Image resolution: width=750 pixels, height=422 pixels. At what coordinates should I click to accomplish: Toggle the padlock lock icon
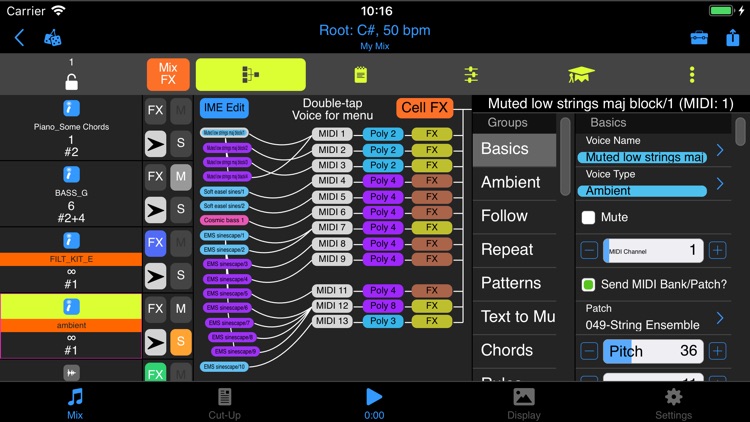coord(71,82)
